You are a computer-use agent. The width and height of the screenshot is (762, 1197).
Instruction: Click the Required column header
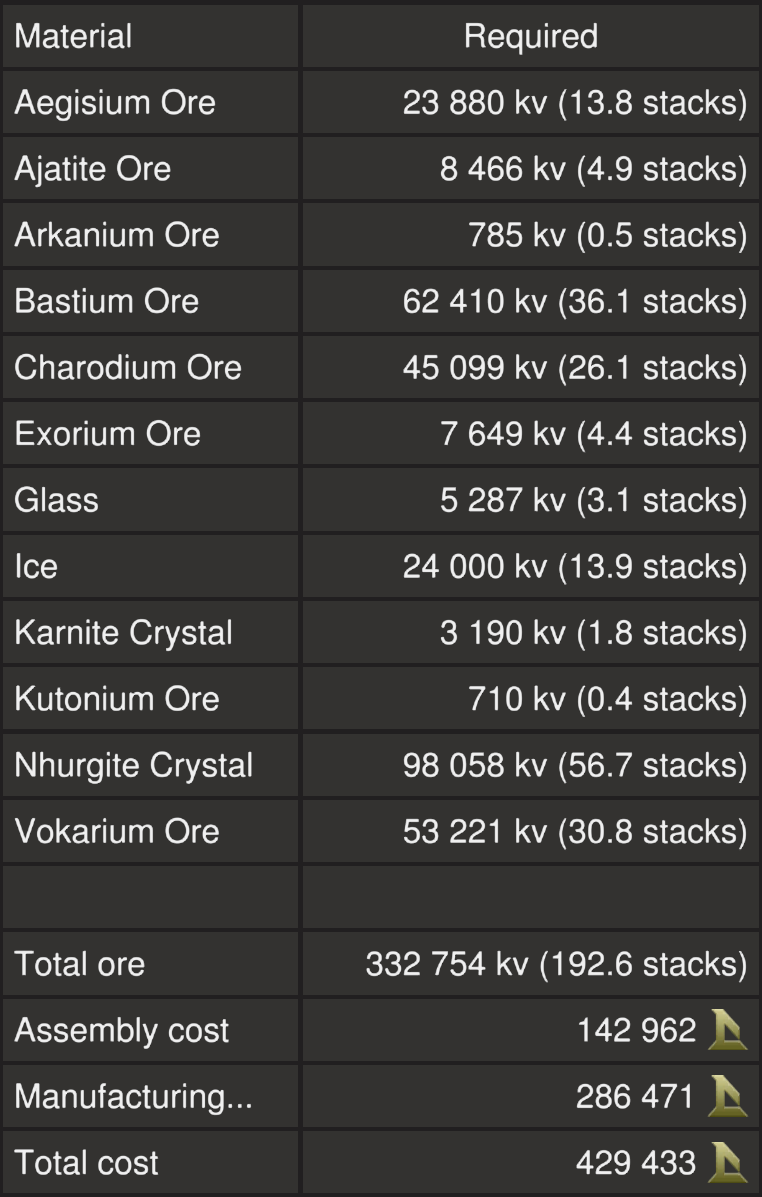pos(530,37)
